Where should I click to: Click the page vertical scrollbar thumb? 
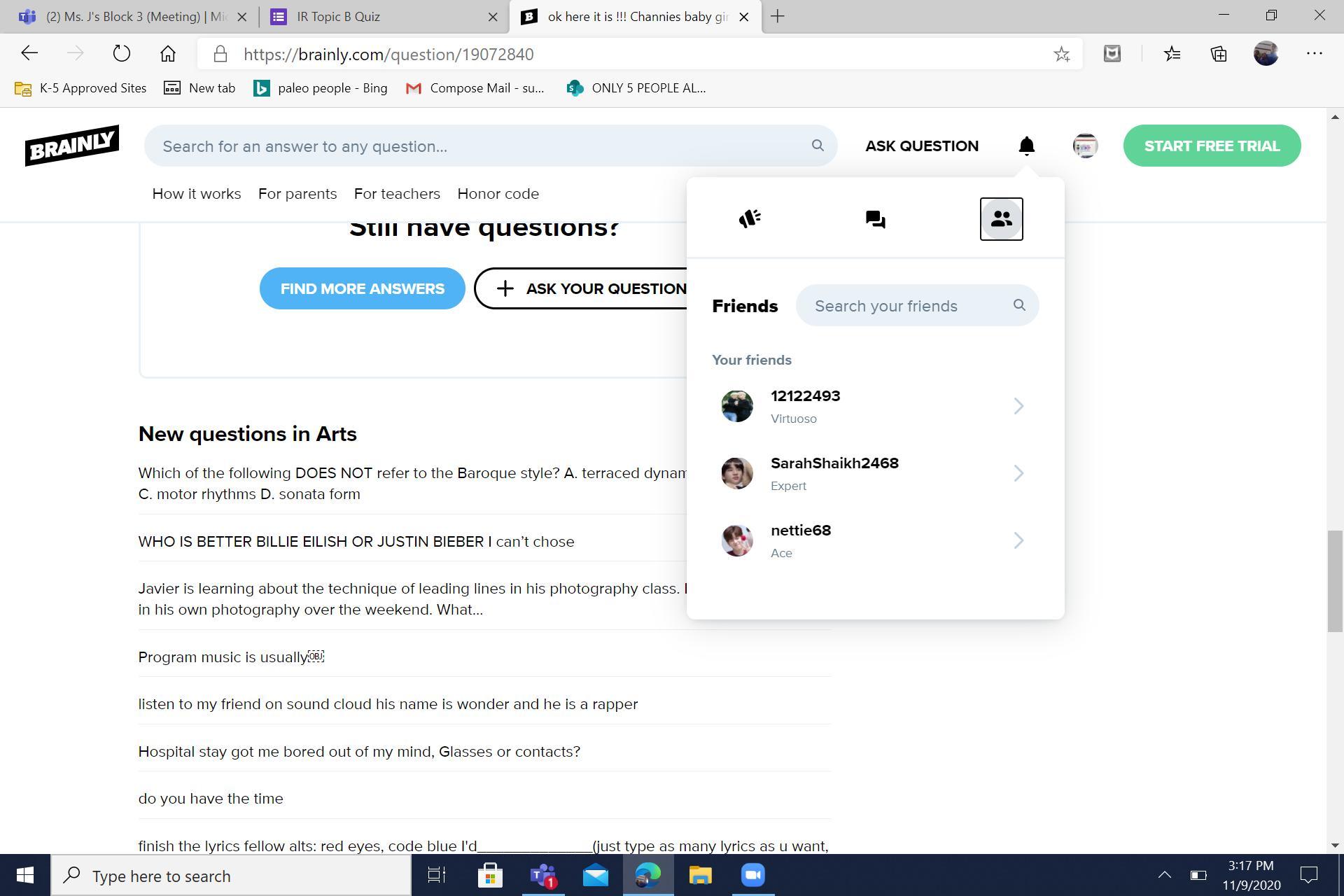(x=1335, y=581)
